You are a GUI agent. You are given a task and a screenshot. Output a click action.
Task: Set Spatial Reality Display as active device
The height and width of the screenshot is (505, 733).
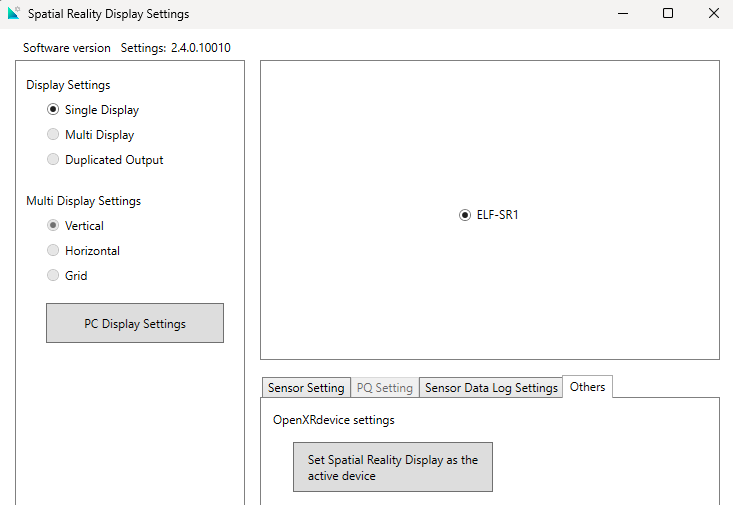pyautogui.click(x=393, y=467)
